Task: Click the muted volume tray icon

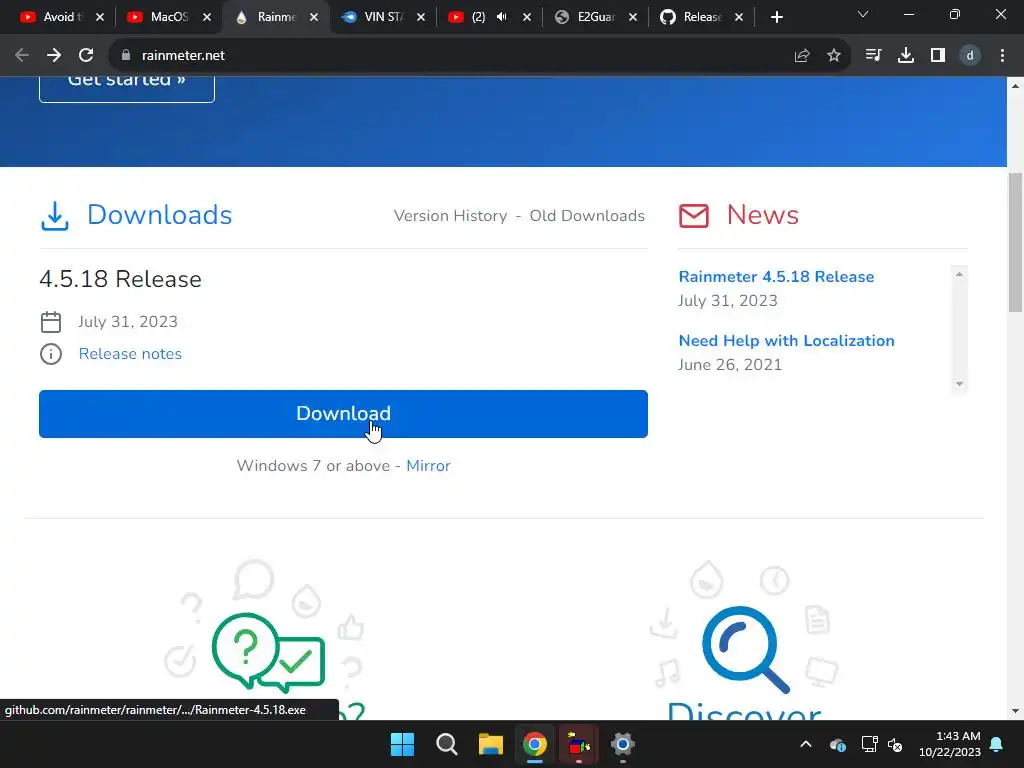Action: click(x=895, y=744)
